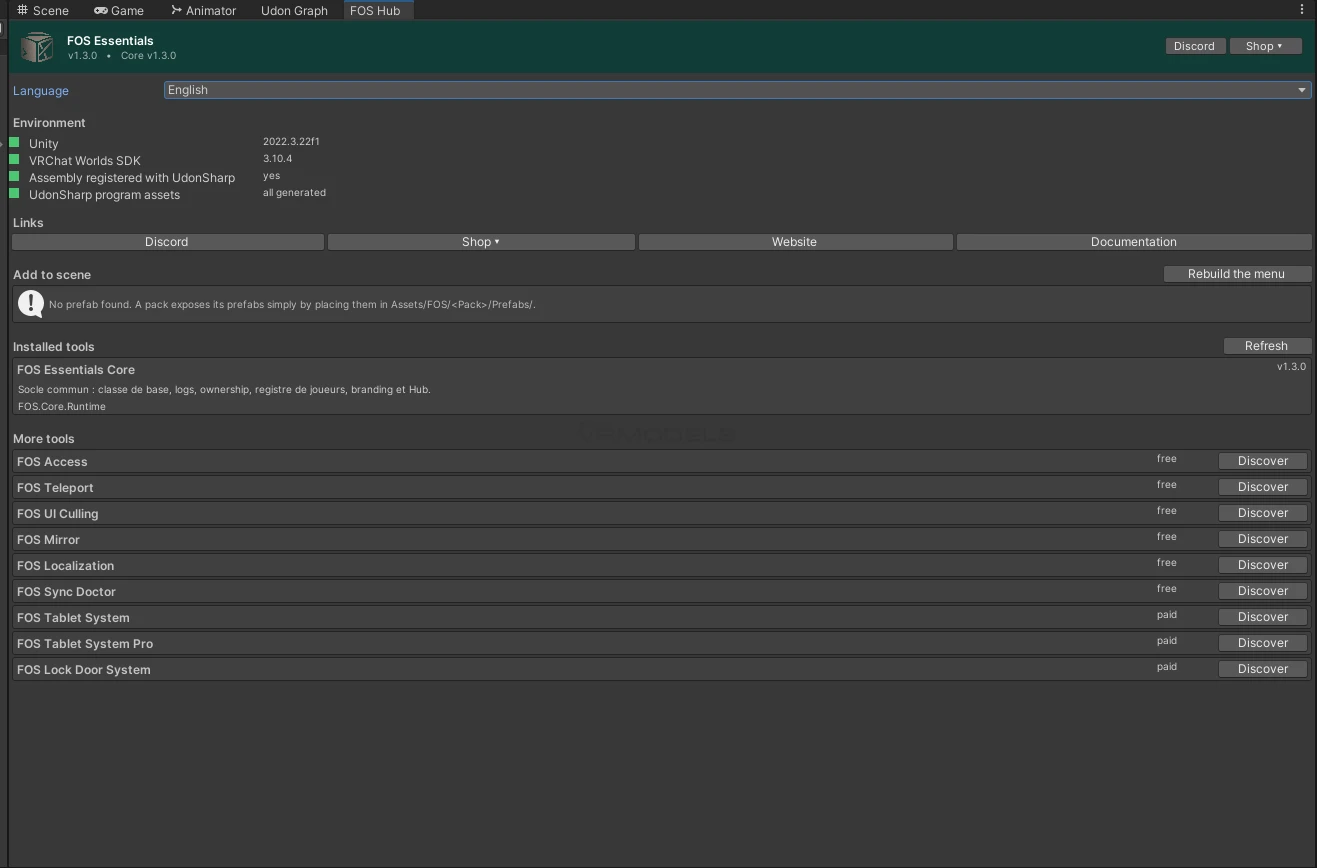Click the green Unity status indicator
1317x868 pixels.
click(x=15, y=142)
